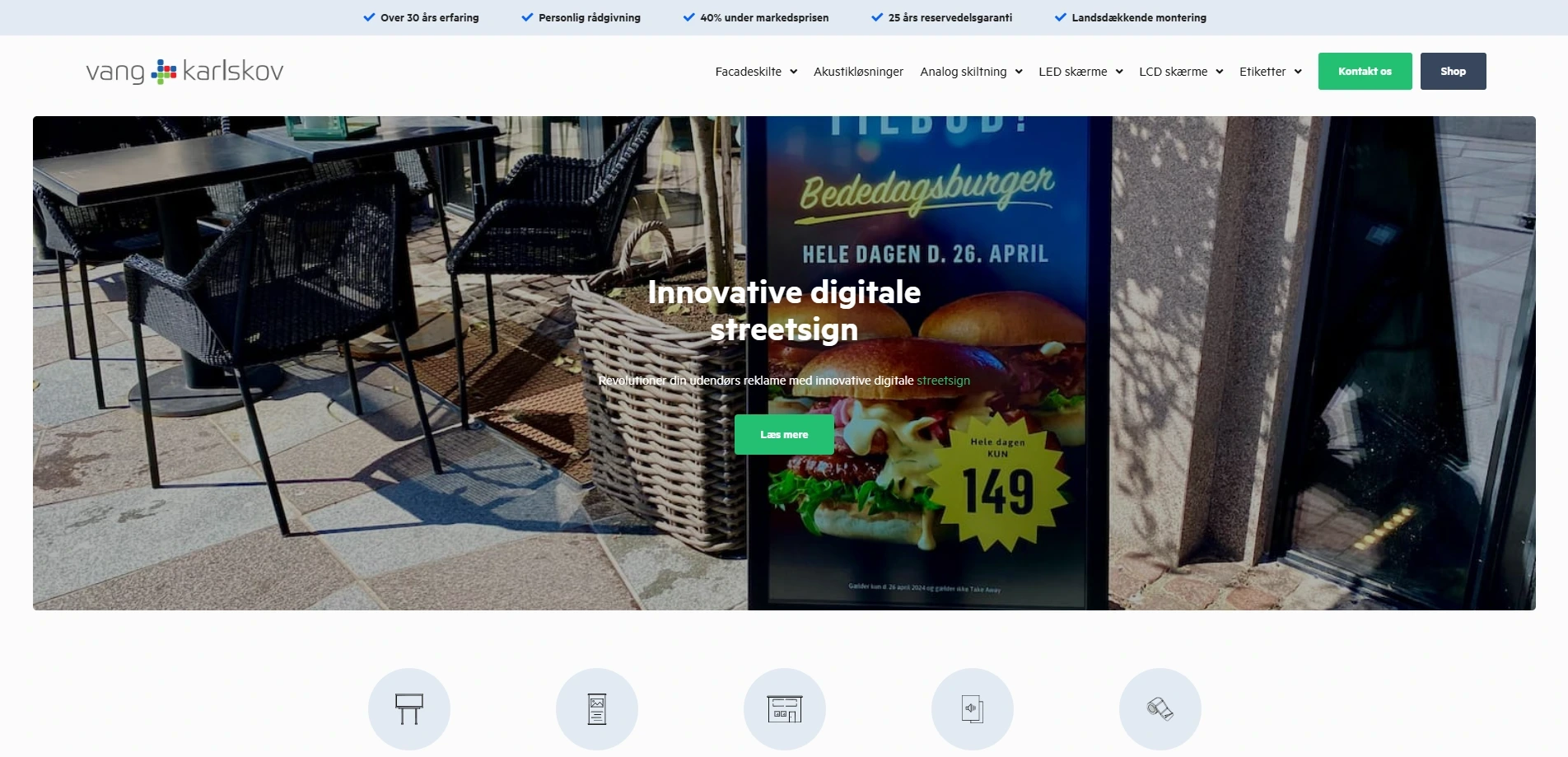Click the 40% under markedsprisen text
Viewport: 1568px width, 757px height.
(x=764, y=17)
